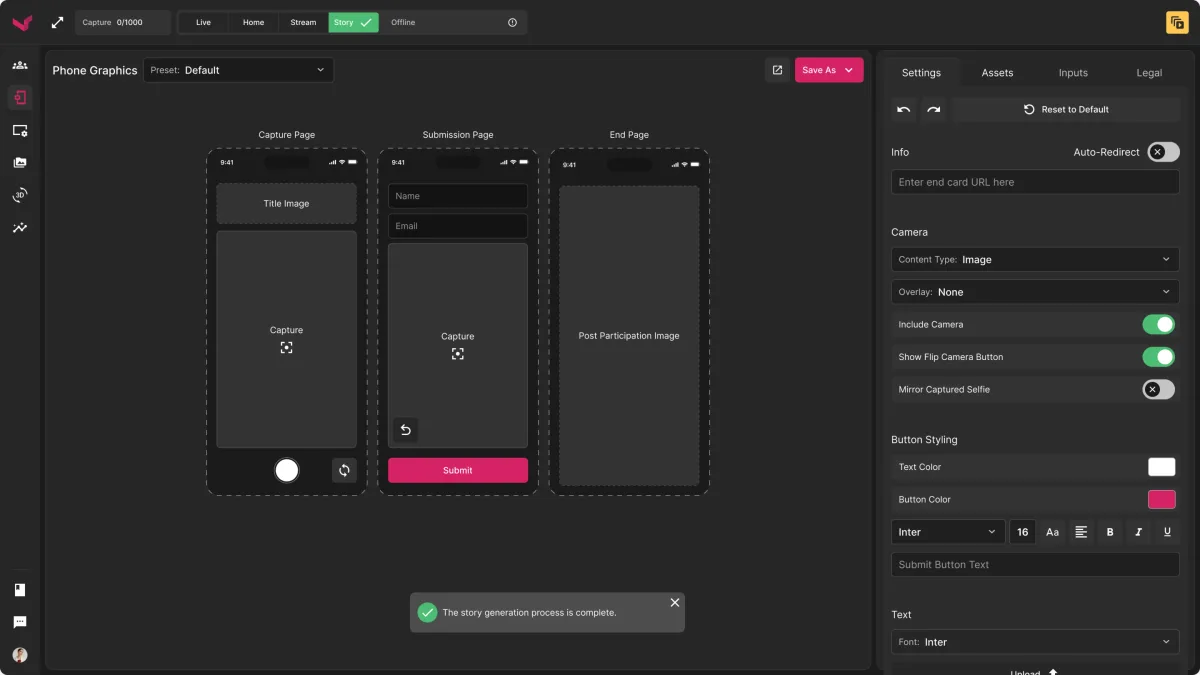Click the redo arrow in Settings
The width and height of the screenshot is (1200, 675).
pyautogui.click(x=934, y=109)
